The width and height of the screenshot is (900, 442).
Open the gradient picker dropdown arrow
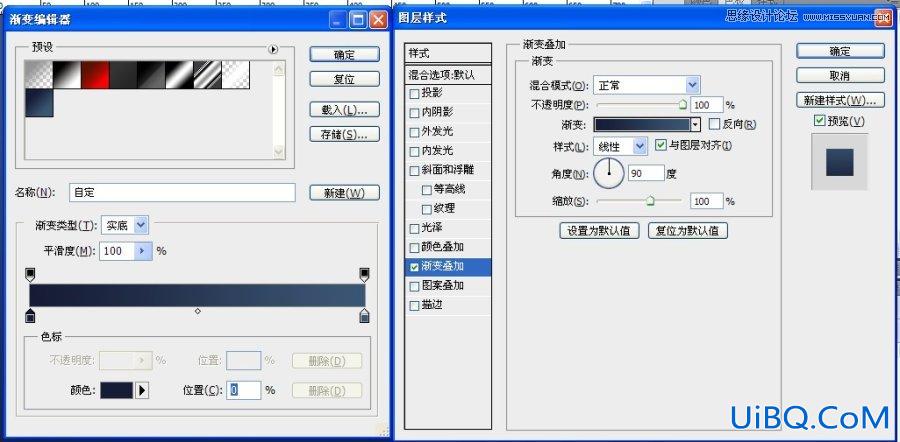click(695, 124)
